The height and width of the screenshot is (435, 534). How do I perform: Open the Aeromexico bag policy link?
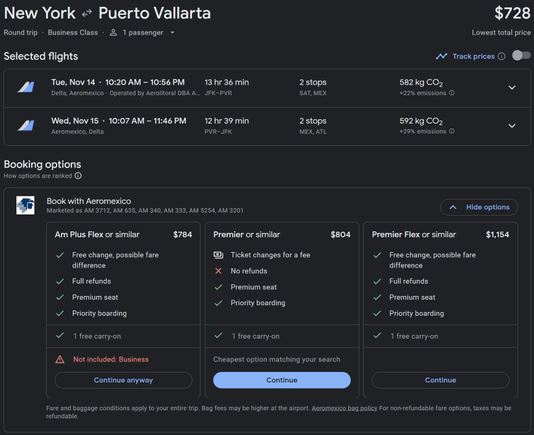(344, 408)
